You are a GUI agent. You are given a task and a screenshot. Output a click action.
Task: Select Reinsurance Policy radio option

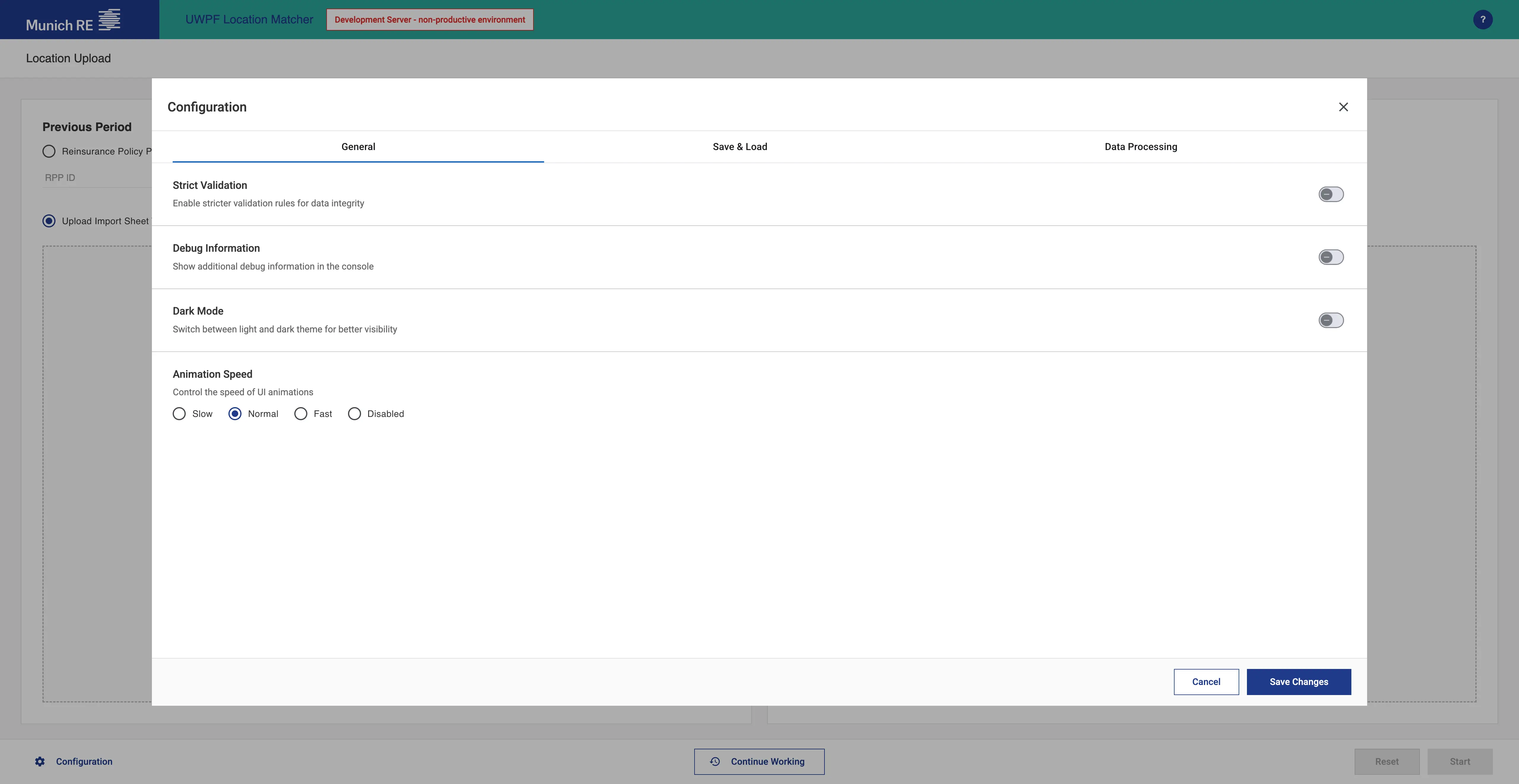49,152
